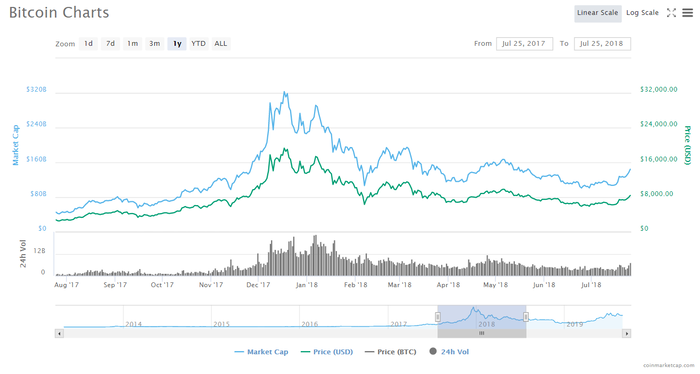Set zoom to YTD
The image size is (700, 374).
click(x=199, y=44)
